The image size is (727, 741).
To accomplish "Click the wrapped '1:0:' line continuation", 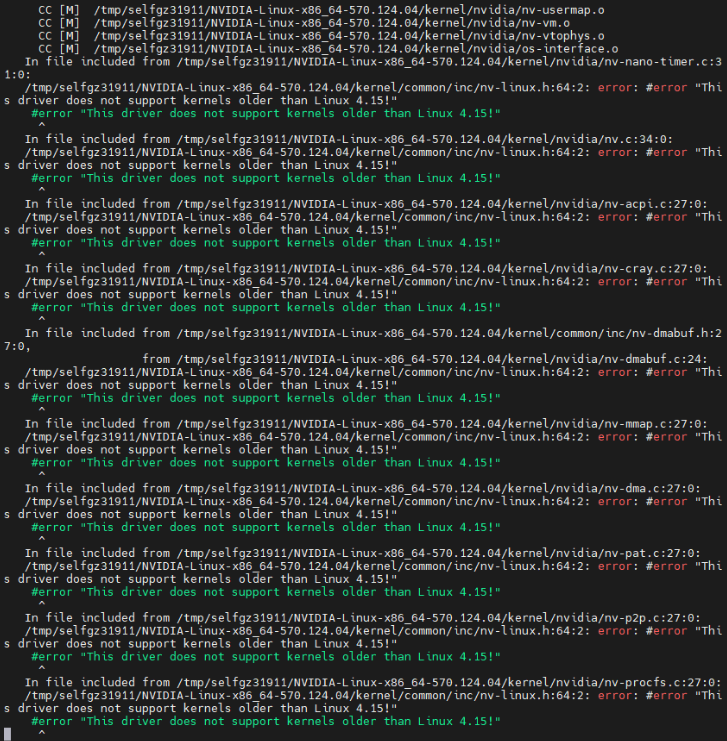I will coord(17,75).
